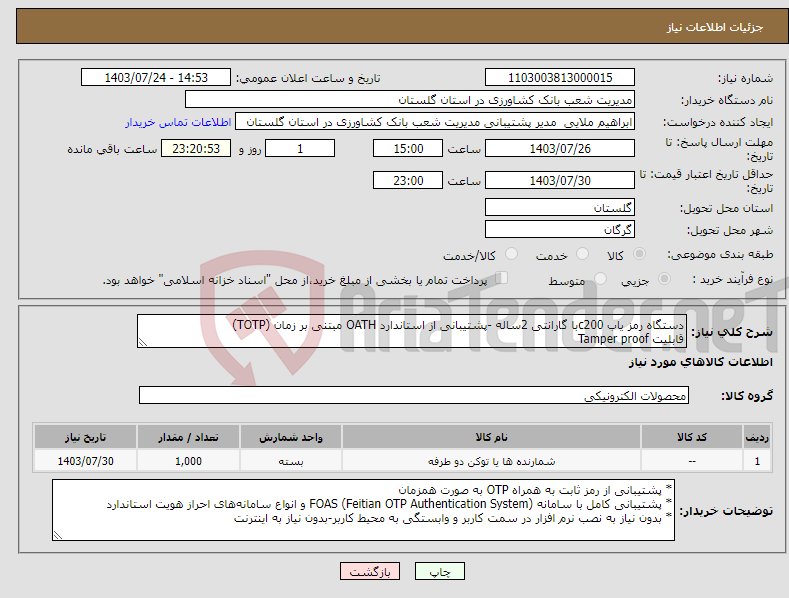This screenshot has height=598, width=789.
Task: Click the validity time field 23:00
Action: coord(408,180)
